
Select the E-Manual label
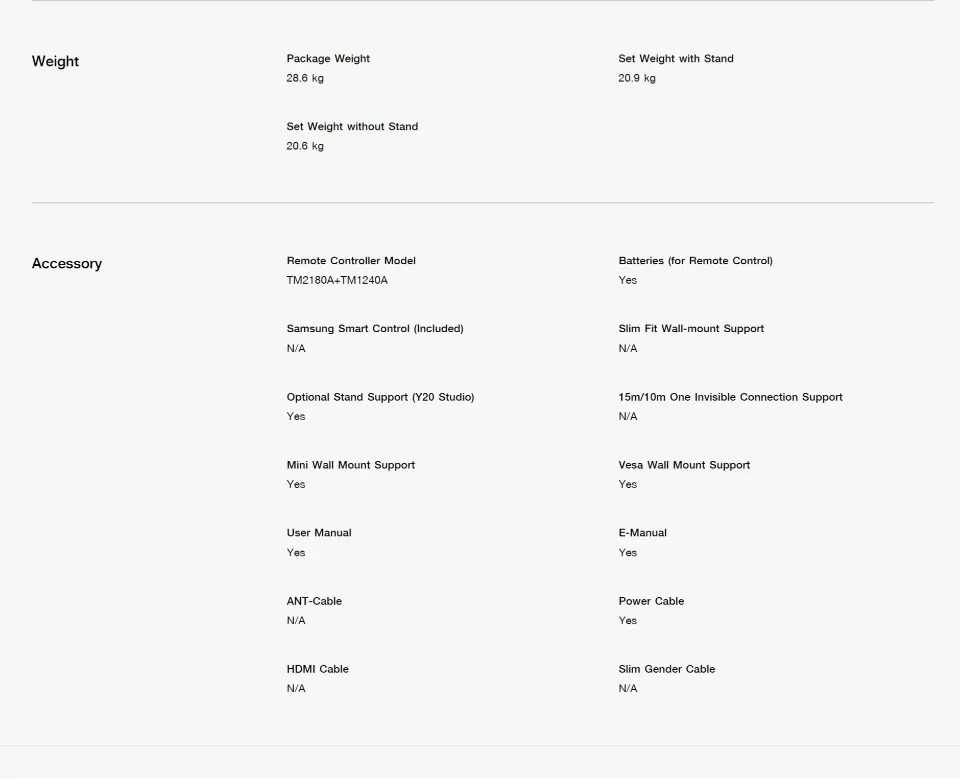pyautogui.click(x=642, y=533)
